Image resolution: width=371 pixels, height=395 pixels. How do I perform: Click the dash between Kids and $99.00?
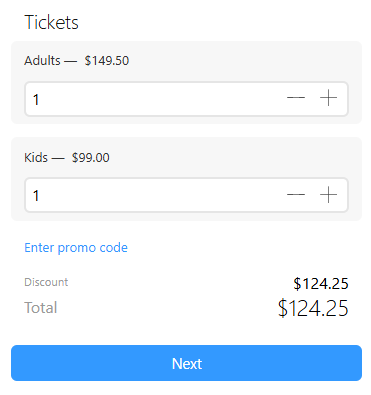[58, 158]
